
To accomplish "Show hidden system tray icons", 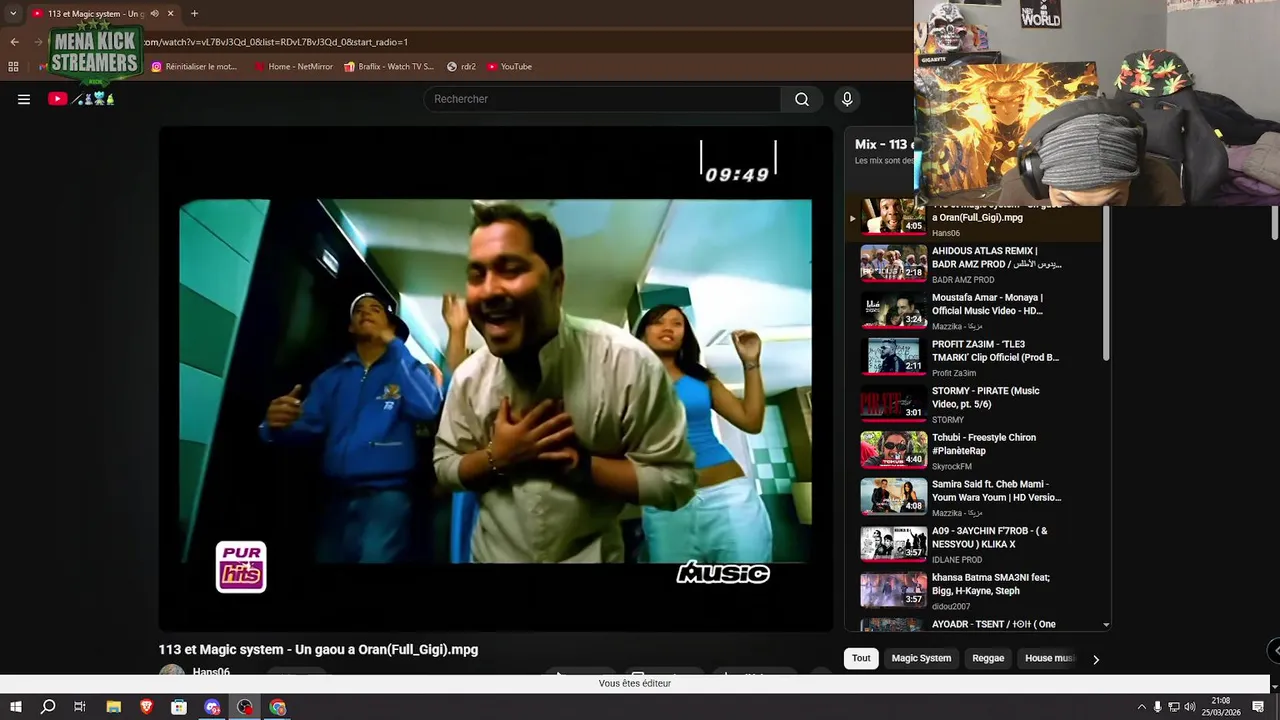I will (x=1142, y=707).
